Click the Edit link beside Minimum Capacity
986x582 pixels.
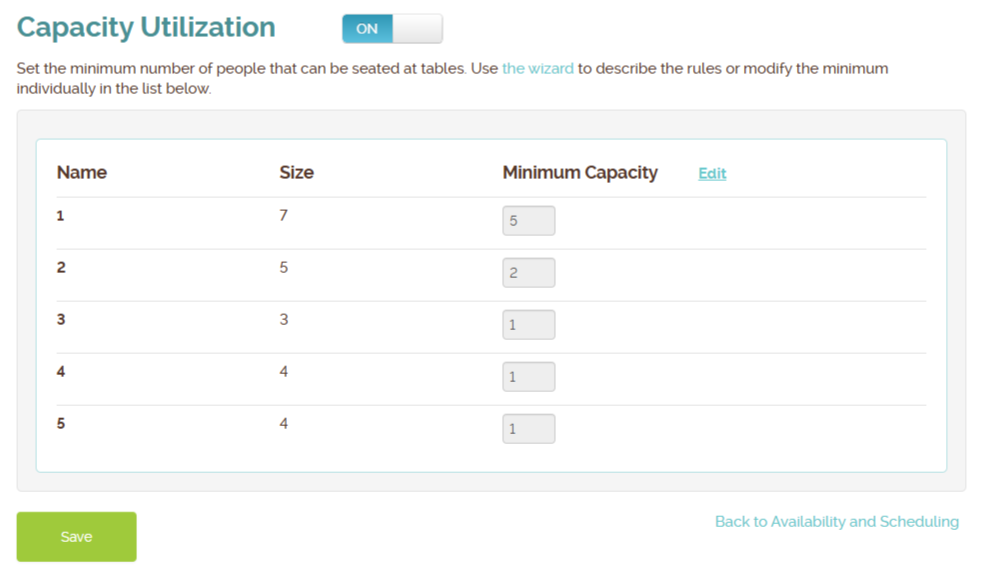712,174
